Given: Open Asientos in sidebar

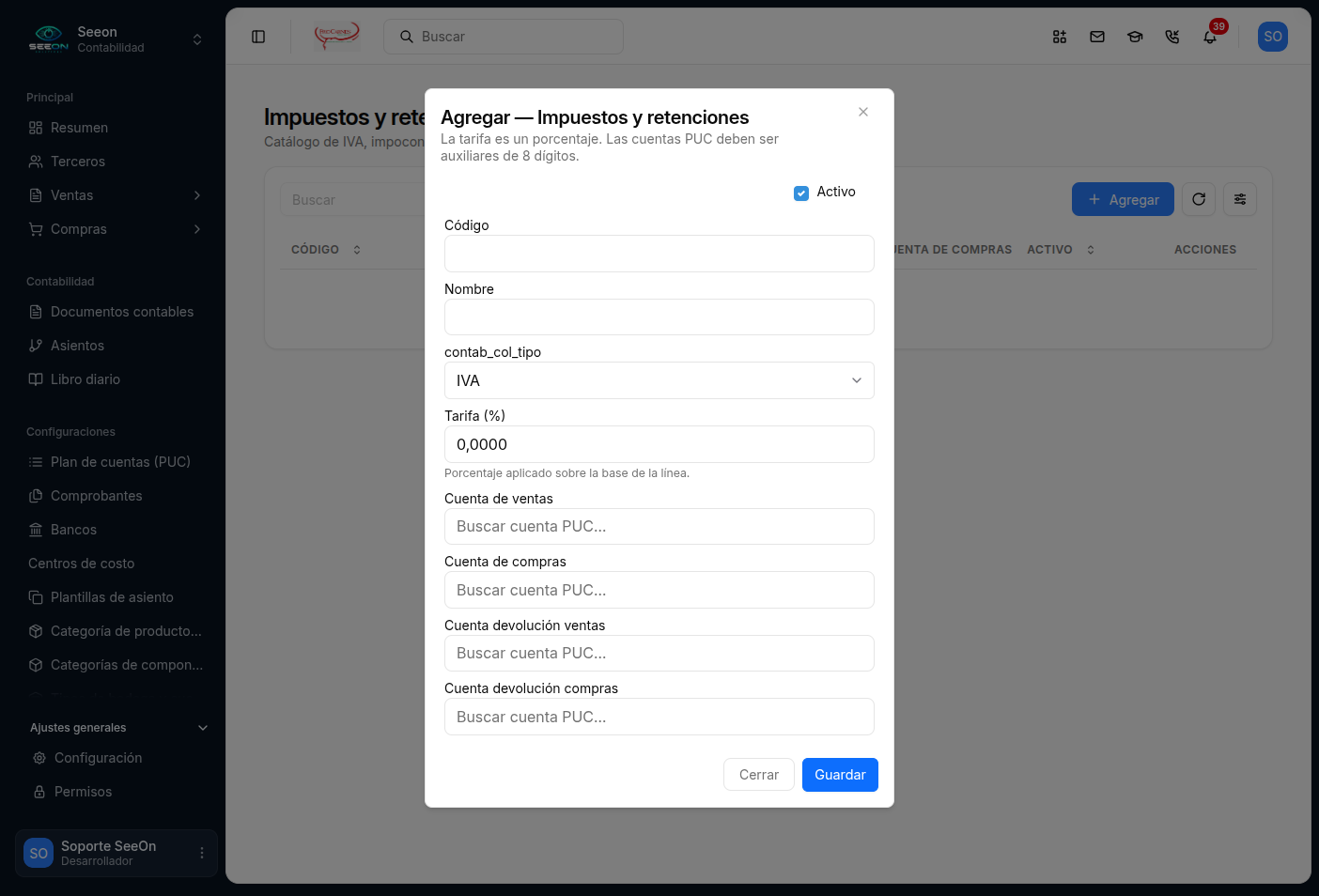Looking at the screenshot, I should (x=116, y=346).
